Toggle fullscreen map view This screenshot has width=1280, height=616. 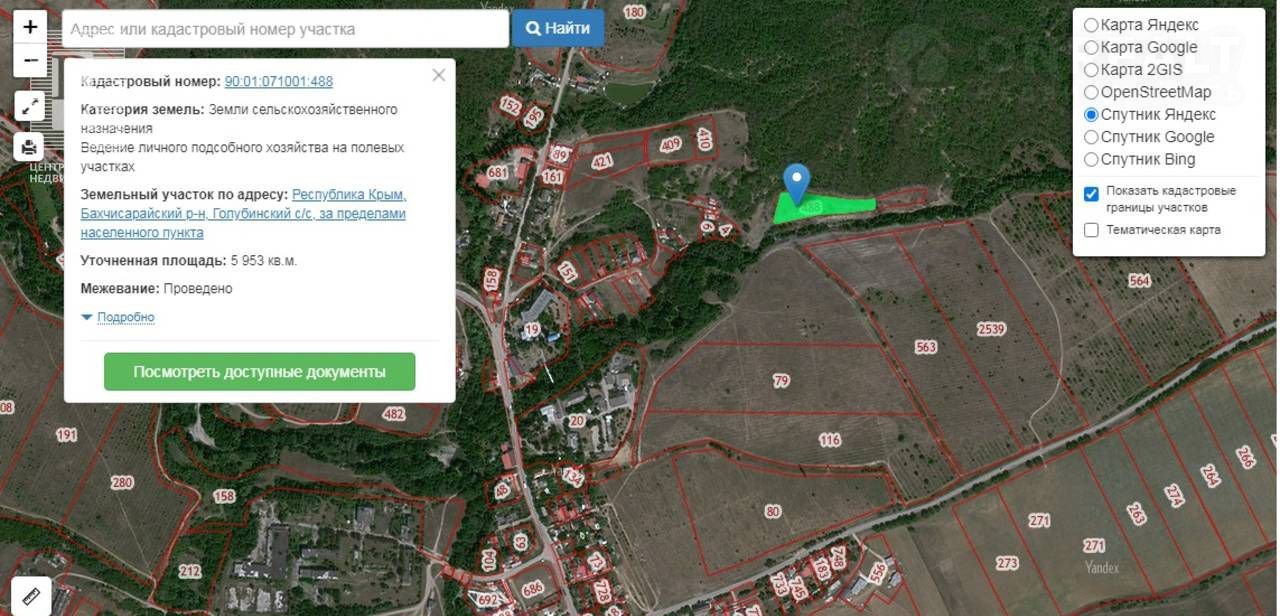point(30,105)
